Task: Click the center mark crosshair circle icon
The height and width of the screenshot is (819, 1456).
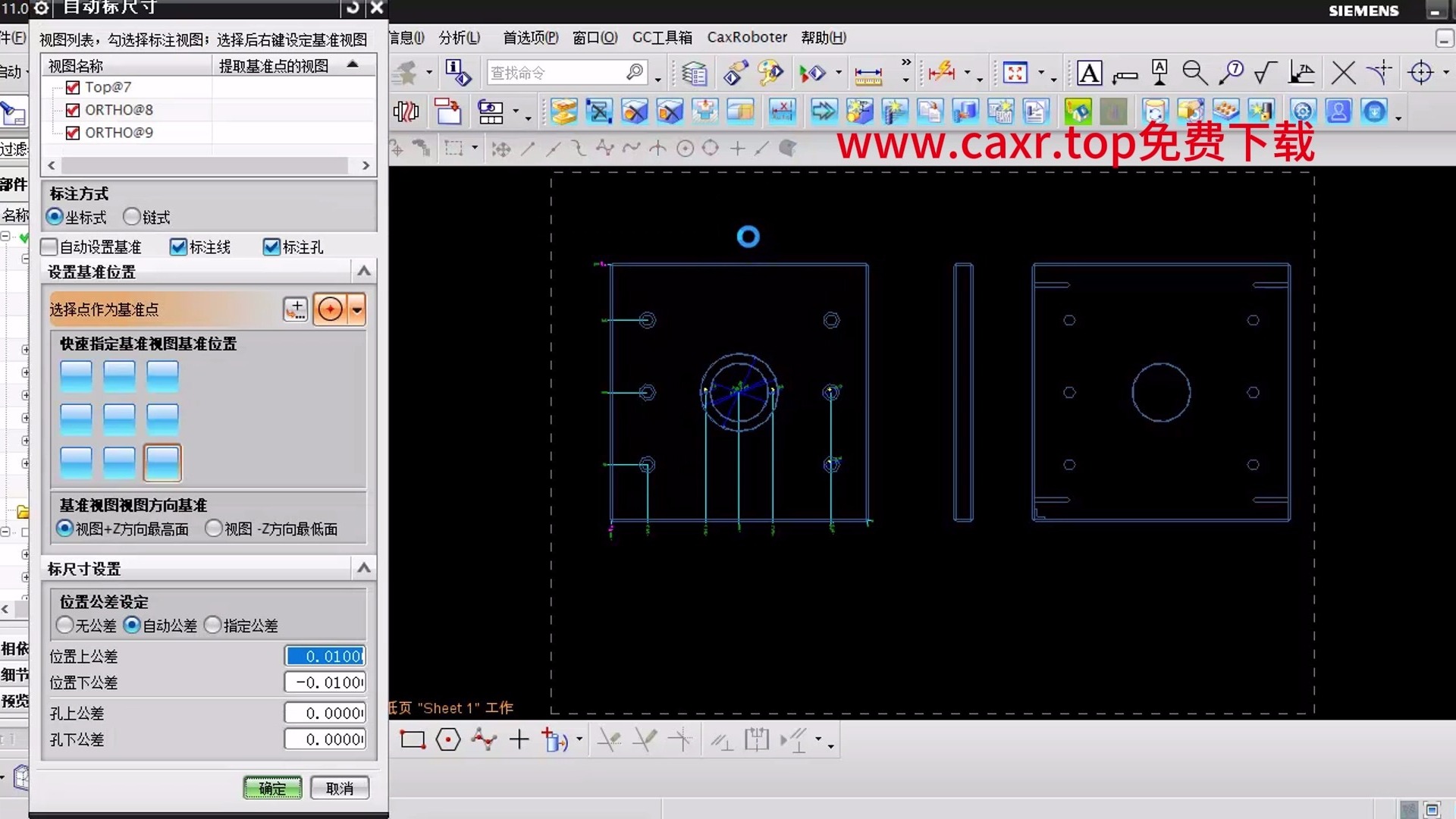Action: 1420,73
